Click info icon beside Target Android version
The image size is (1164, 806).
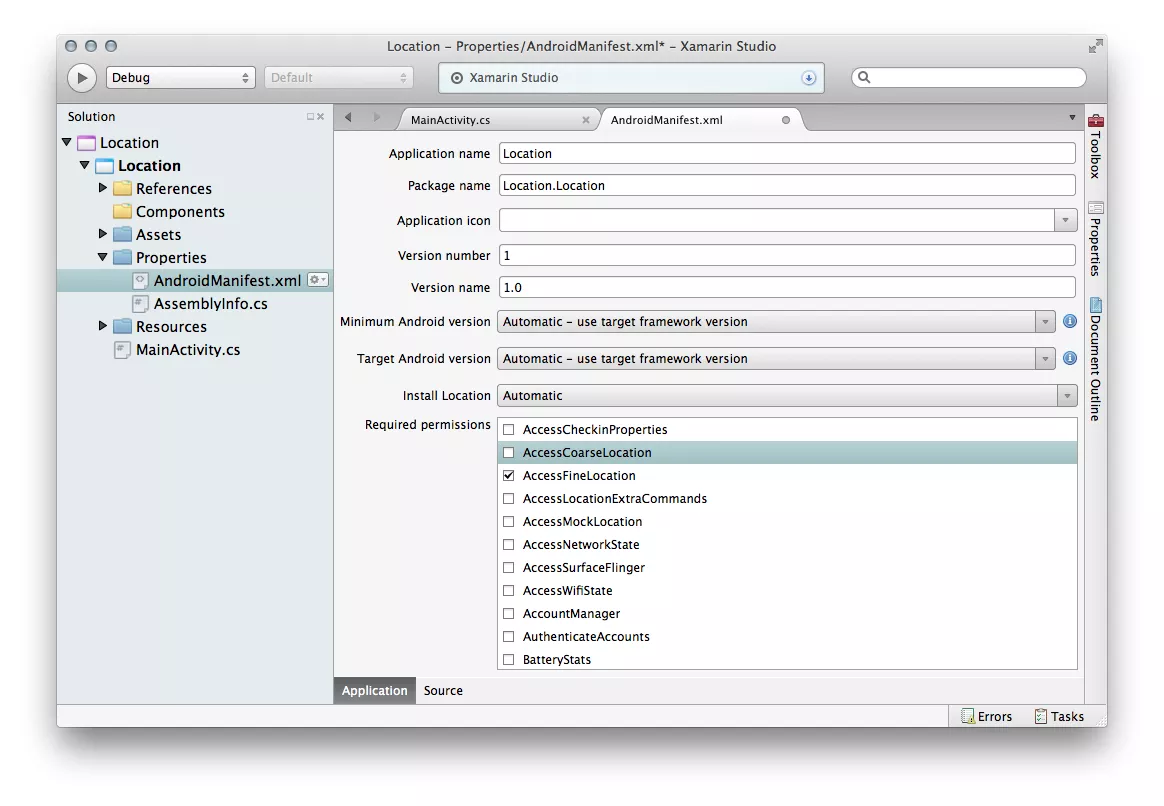(1070, 358)
